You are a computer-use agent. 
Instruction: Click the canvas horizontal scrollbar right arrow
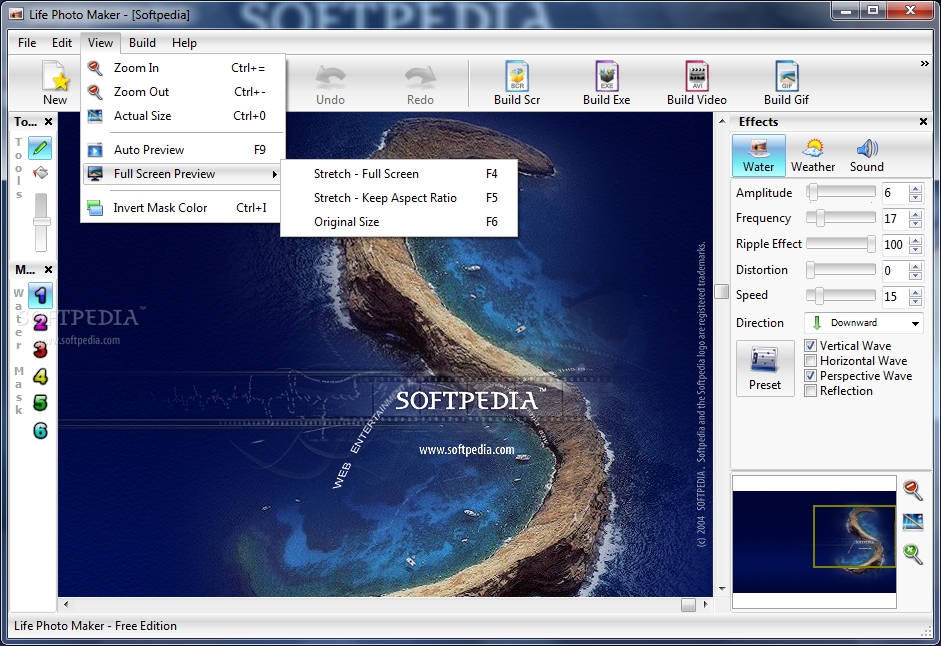tap(705, 605)
